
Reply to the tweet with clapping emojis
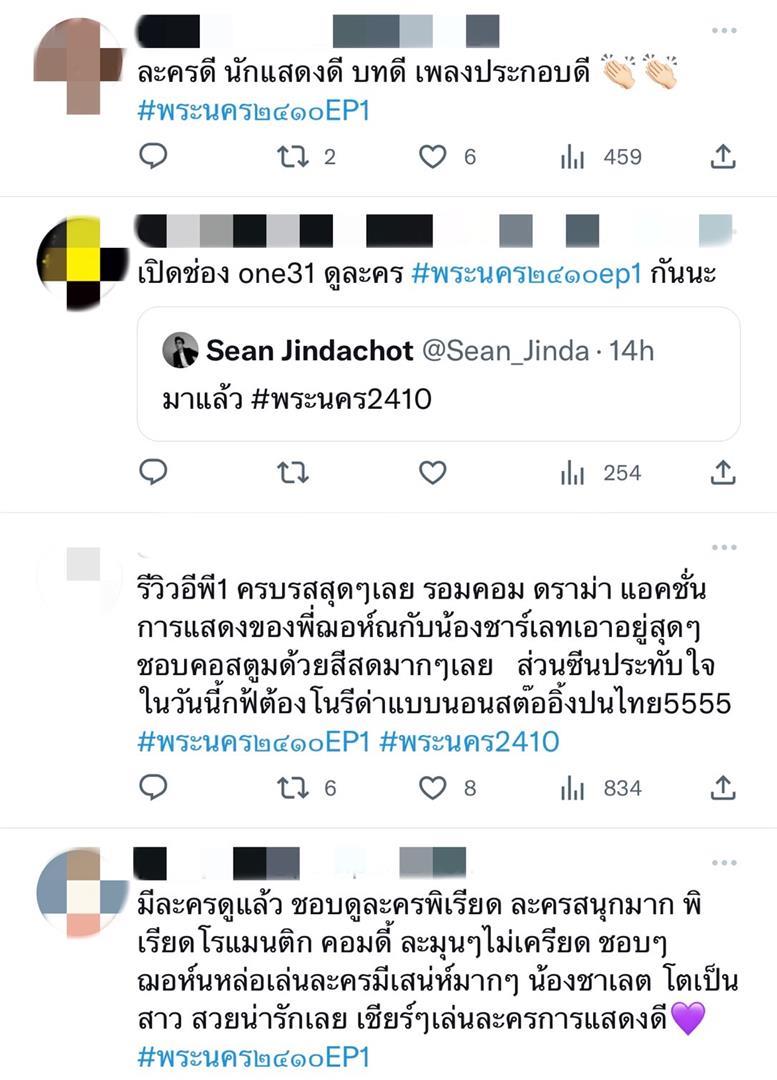point(153,156)
